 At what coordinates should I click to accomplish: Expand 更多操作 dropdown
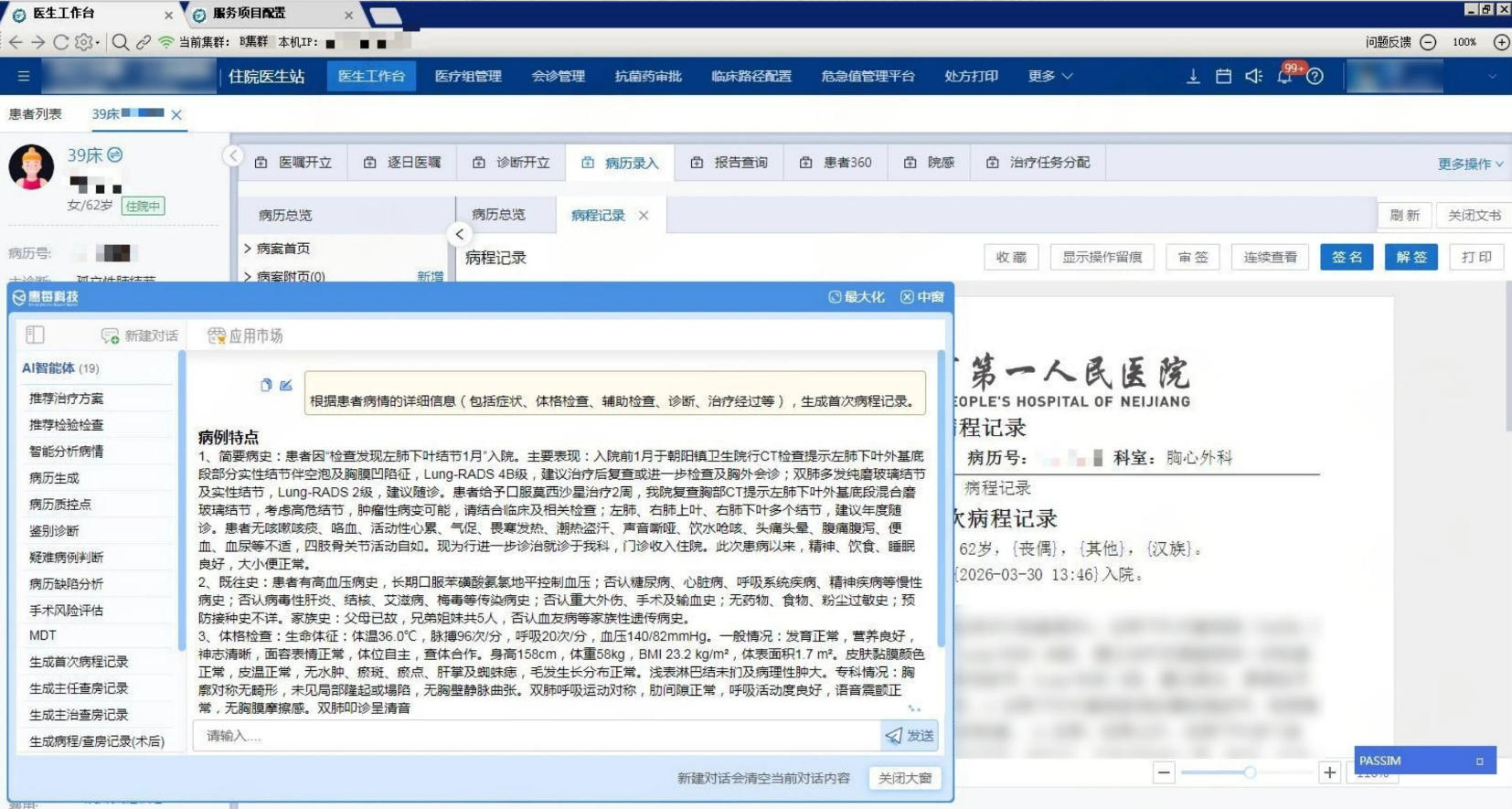point(1470,164)
